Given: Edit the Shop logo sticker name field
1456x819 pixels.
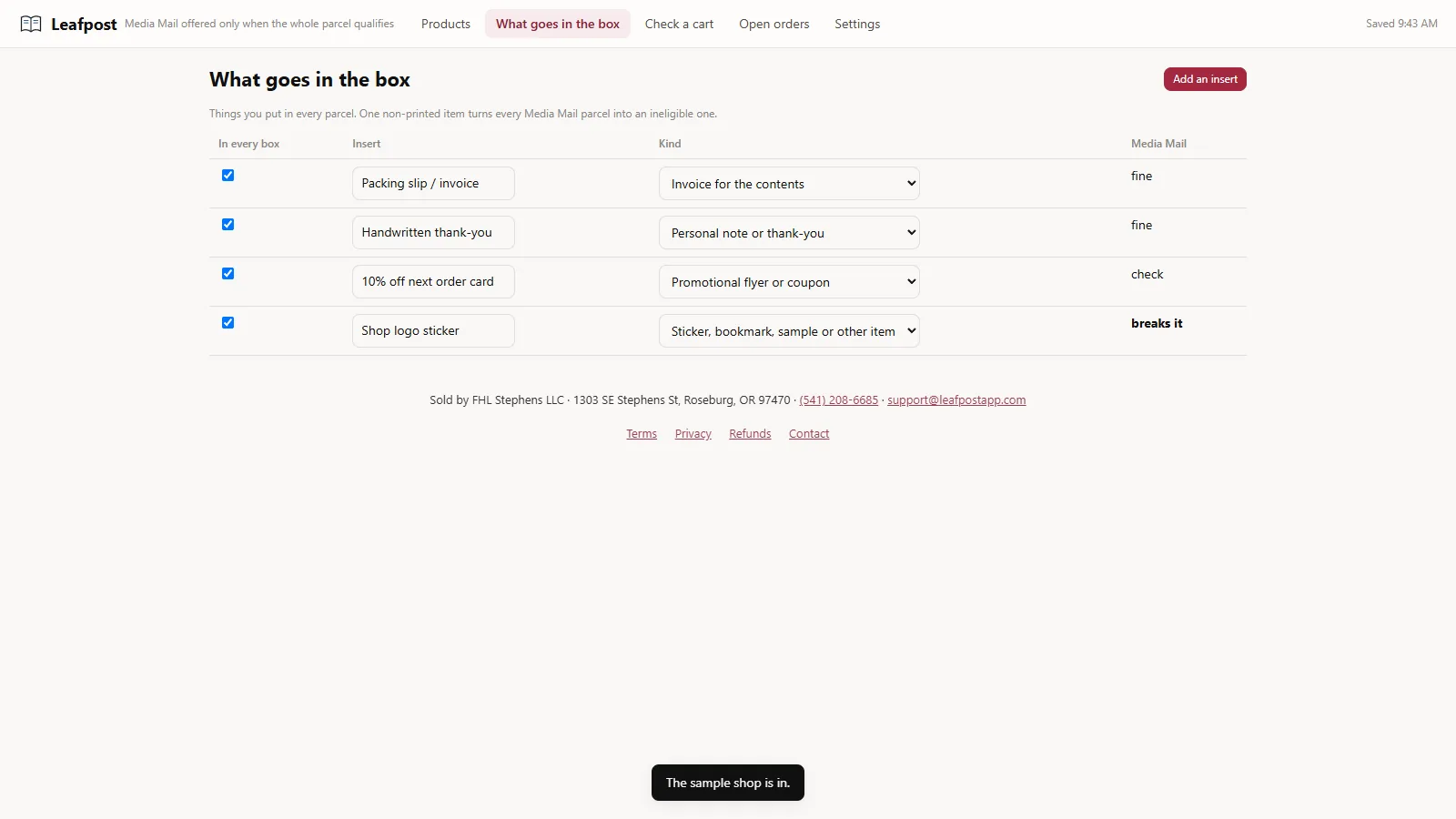Looking at the screenshot, I should point(433,330).
